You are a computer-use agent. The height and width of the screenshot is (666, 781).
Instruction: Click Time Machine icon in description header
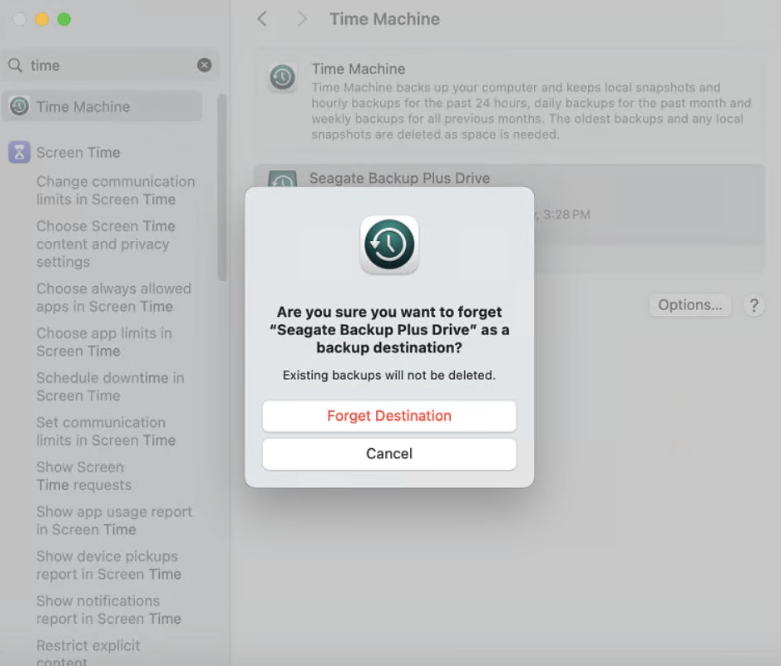click(x=283, y=78)
